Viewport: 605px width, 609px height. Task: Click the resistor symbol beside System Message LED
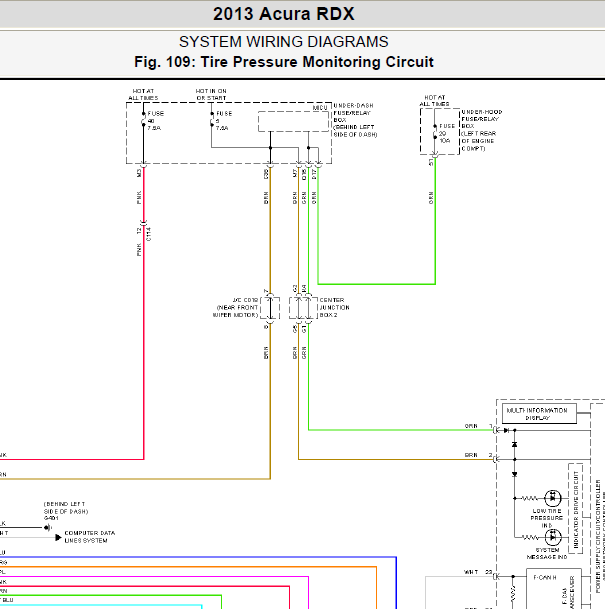pyautogui.click(x=530, y=538)
